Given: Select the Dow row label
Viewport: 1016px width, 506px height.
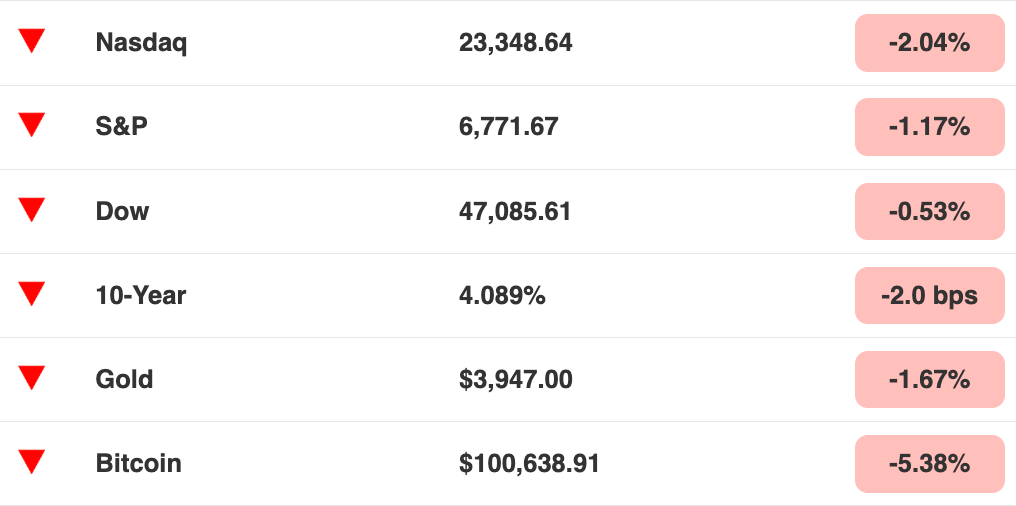Looking at the screenshot, I should (122, 211).
